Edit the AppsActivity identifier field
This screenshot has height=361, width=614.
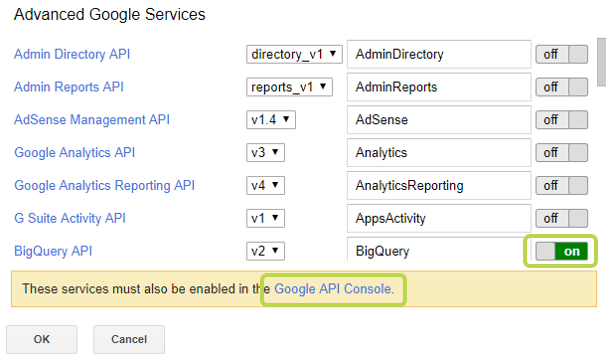(439, 218)
